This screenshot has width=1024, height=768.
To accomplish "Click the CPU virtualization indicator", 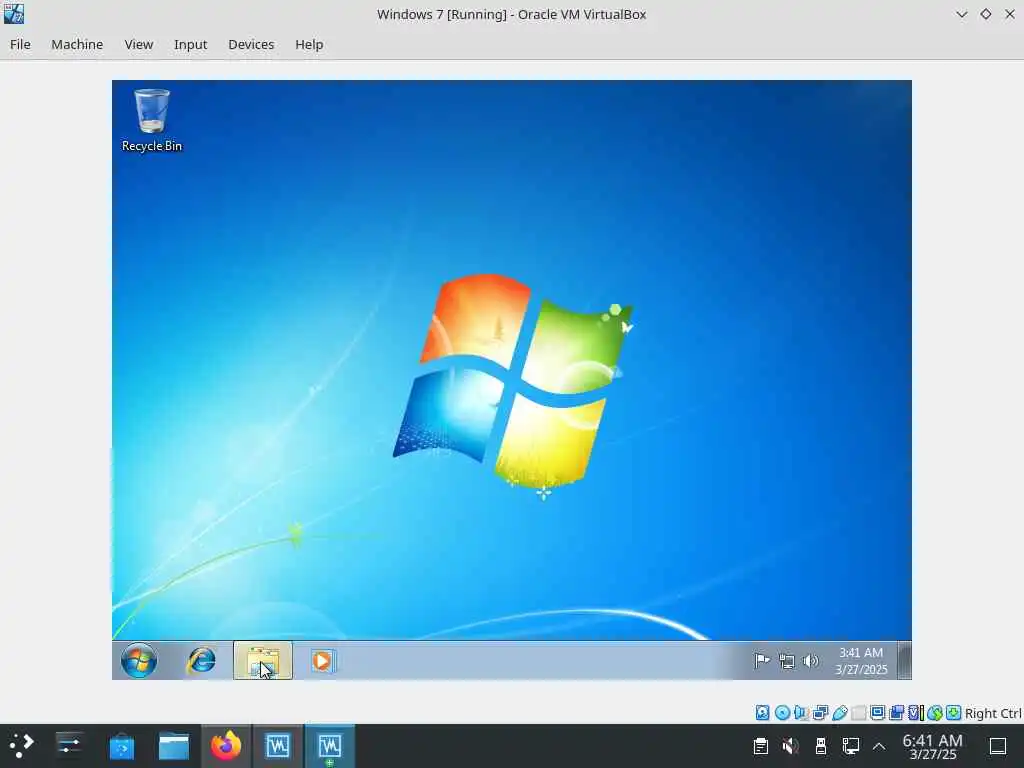I will click(x=916, y=712).
